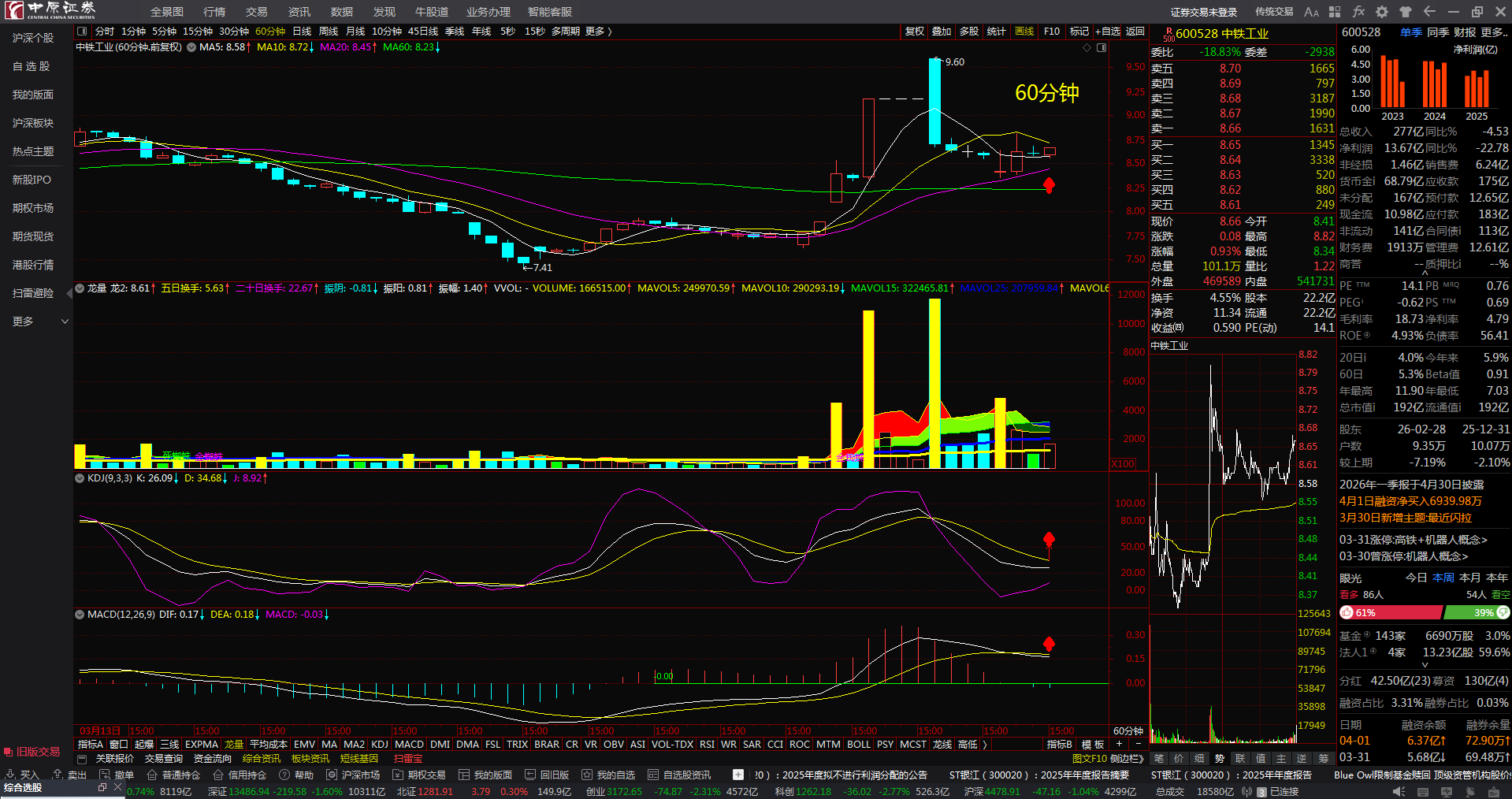Expand more chart periods via 更多〉
The height and width of the screenshot is (799, 1512).
pyautogui.click(x=599, y=32)
